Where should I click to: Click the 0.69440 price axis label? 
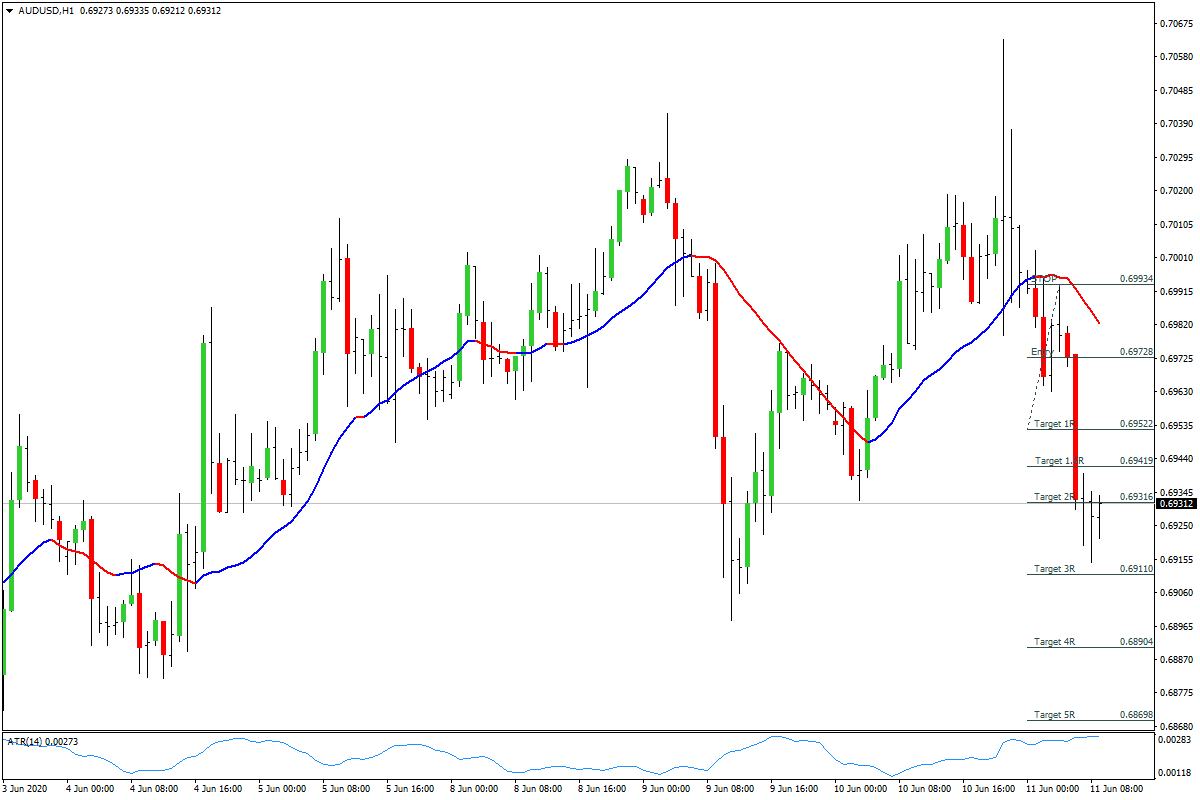[1177, 458]
